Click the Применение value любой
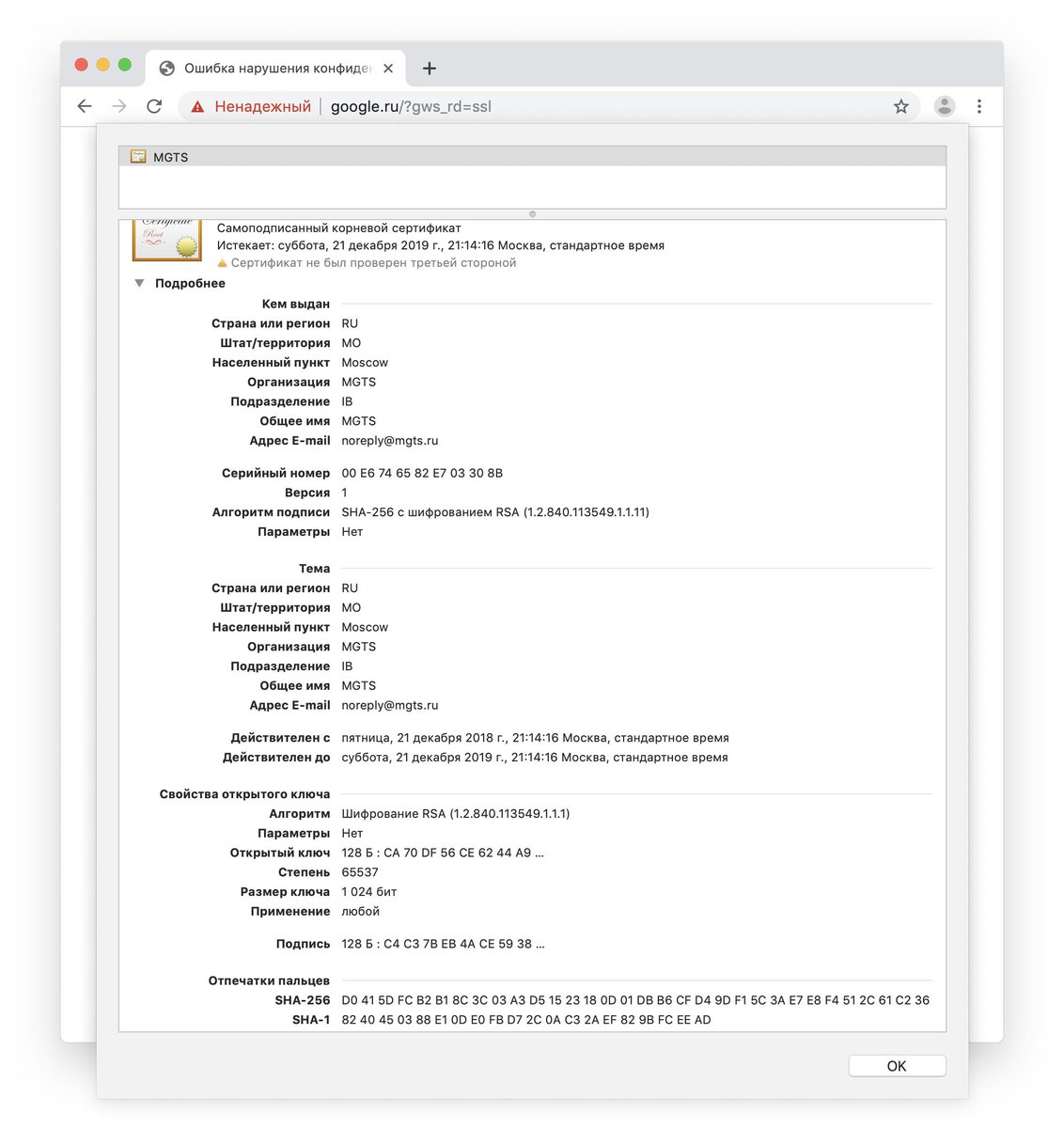 click(x=361, y=912)
